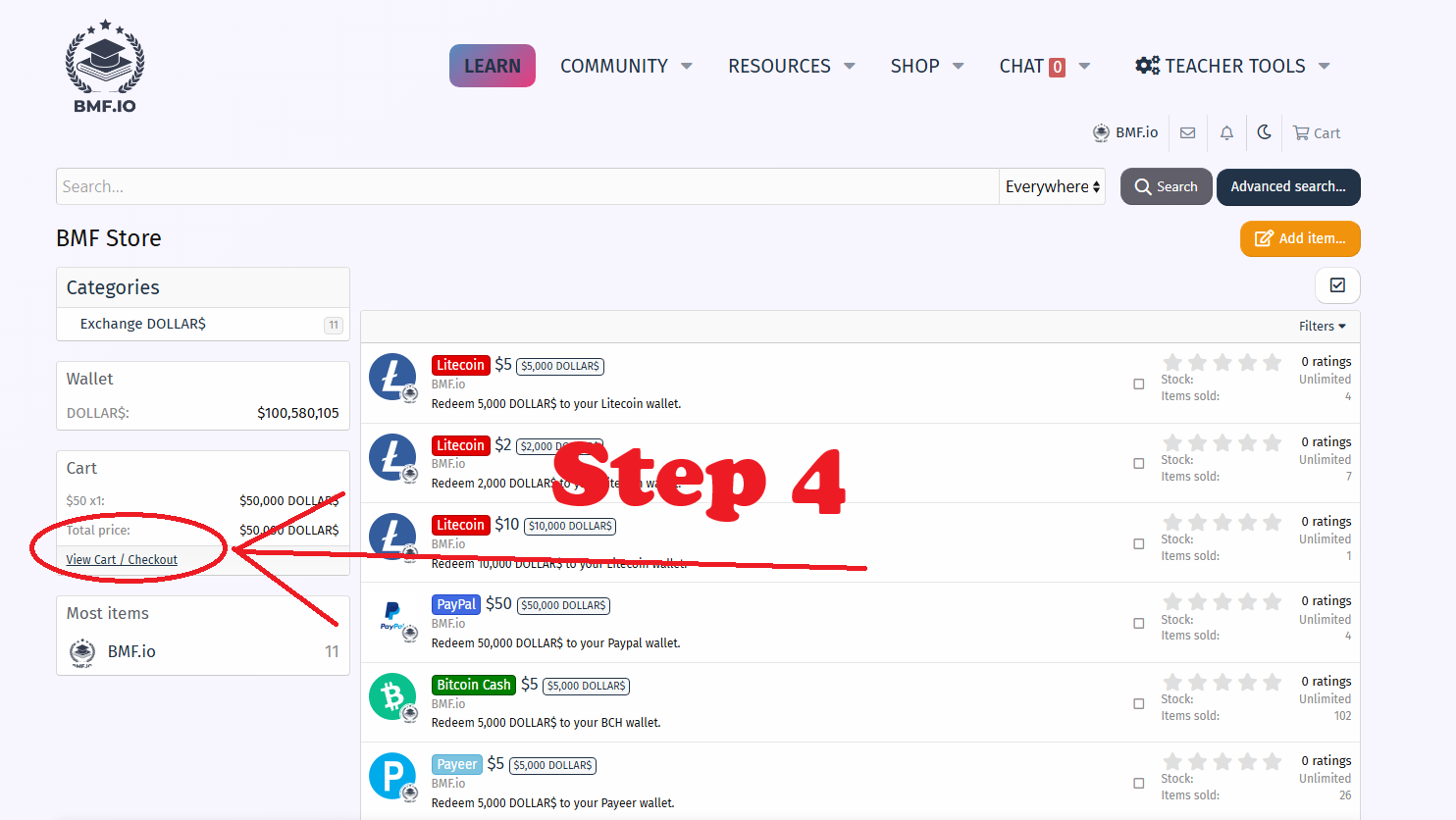Click the search input field
Image resolution: width=1456 pixels, height=820 pixels.
pyautogui.click(x=528, y=186)
